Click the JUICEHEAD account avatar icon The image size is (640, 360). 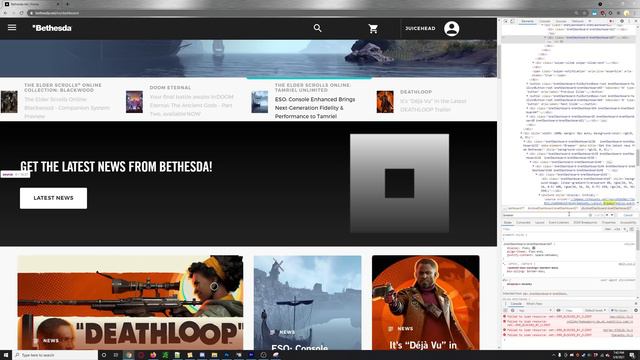click(x=451, y=29)
